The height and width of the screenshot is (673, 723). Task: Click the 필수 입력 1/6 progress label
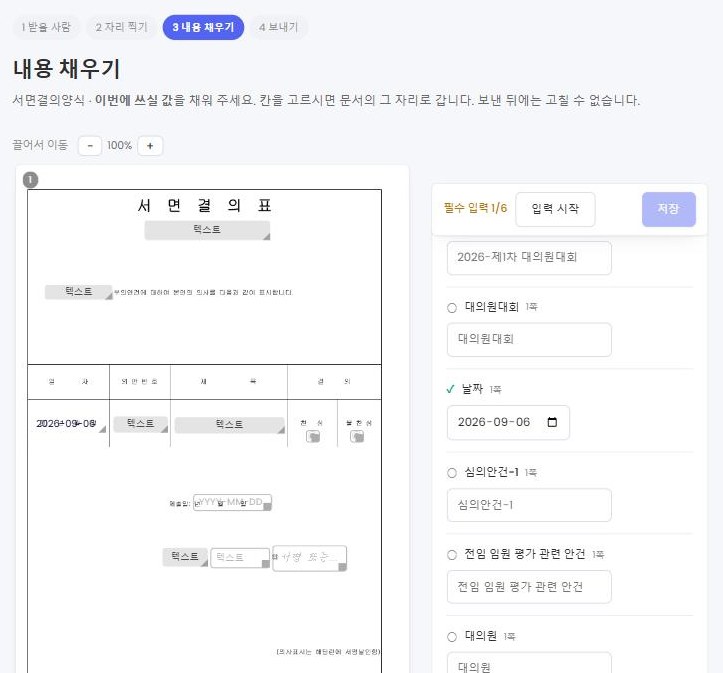point(475,208)
